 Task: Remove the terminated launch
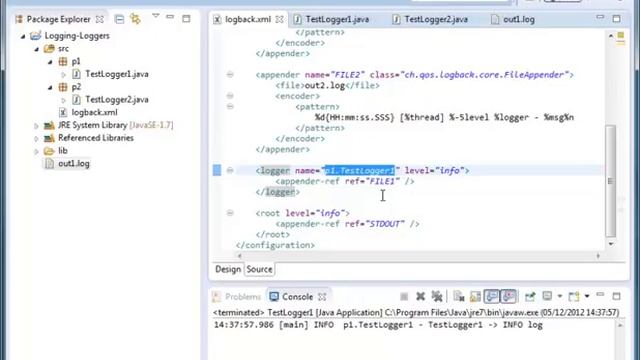coord(420,297)
